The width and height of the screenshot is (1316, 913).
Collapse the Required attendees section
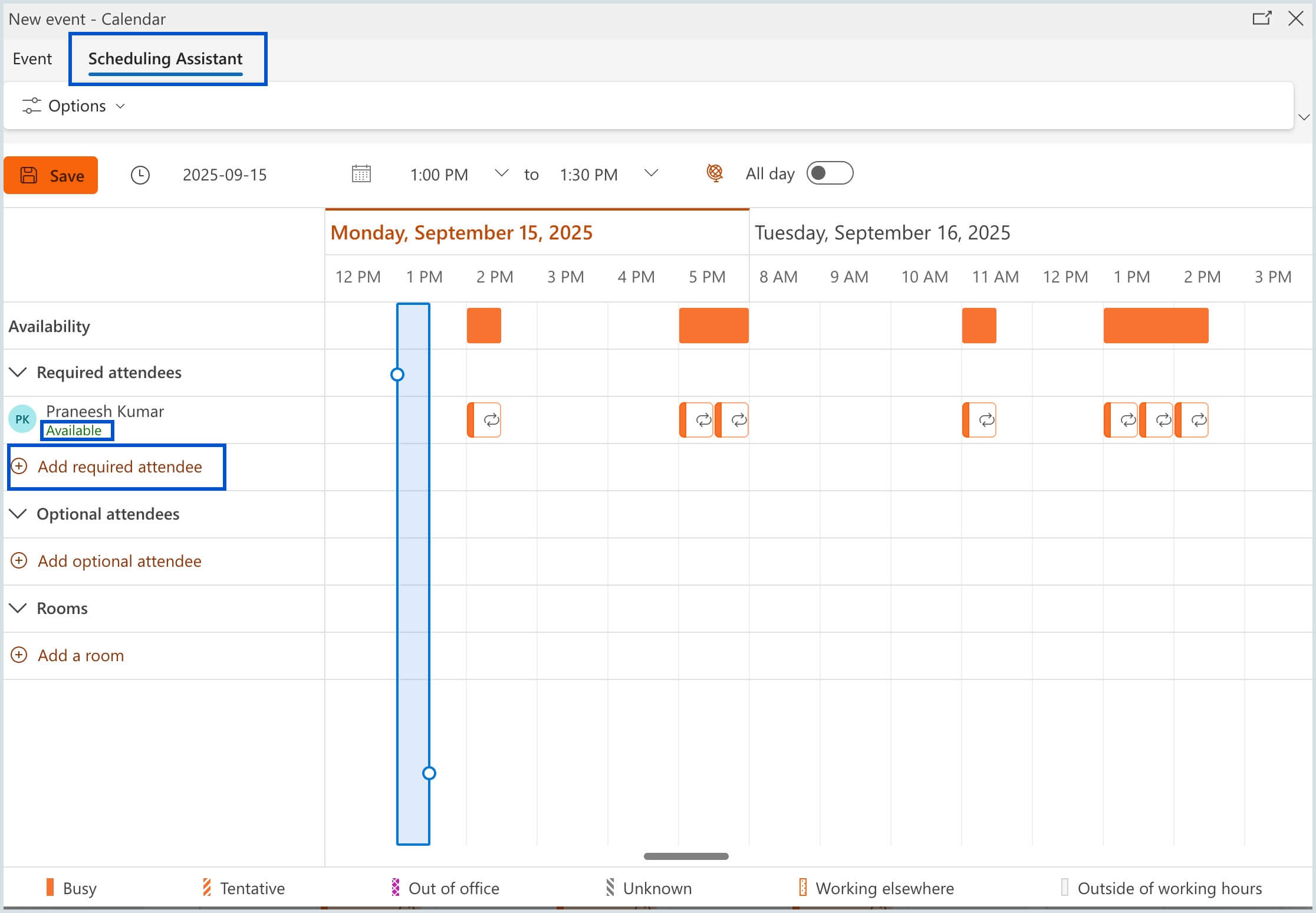pos(18,372)
